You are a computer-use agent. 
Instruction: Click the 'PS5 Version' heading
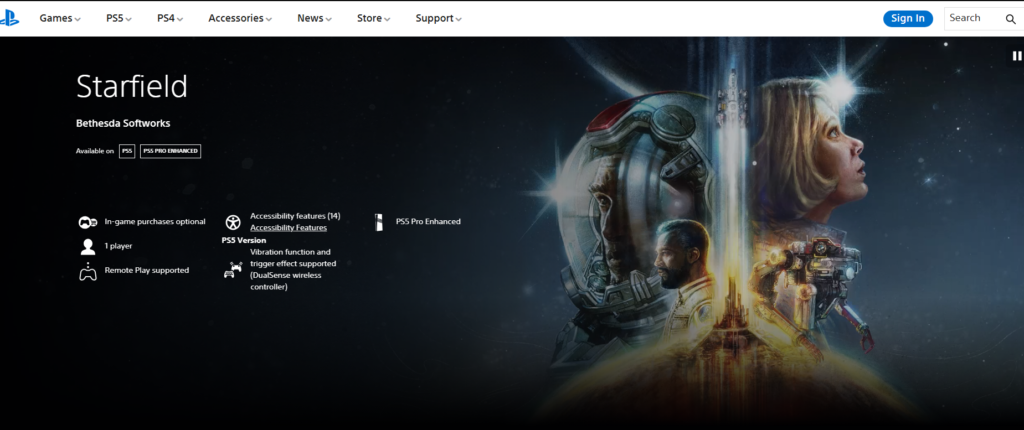point(244,240)
